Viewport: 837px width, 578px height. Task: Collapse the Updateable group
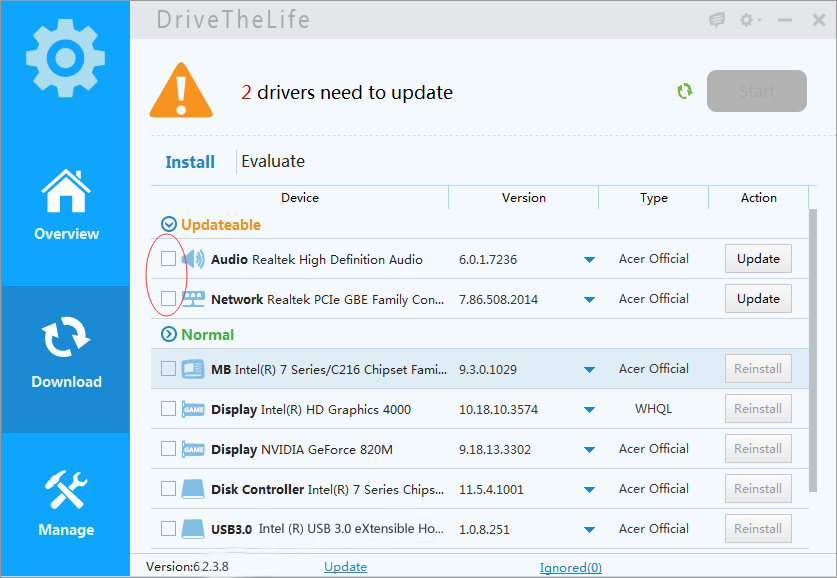pos(169,225)
